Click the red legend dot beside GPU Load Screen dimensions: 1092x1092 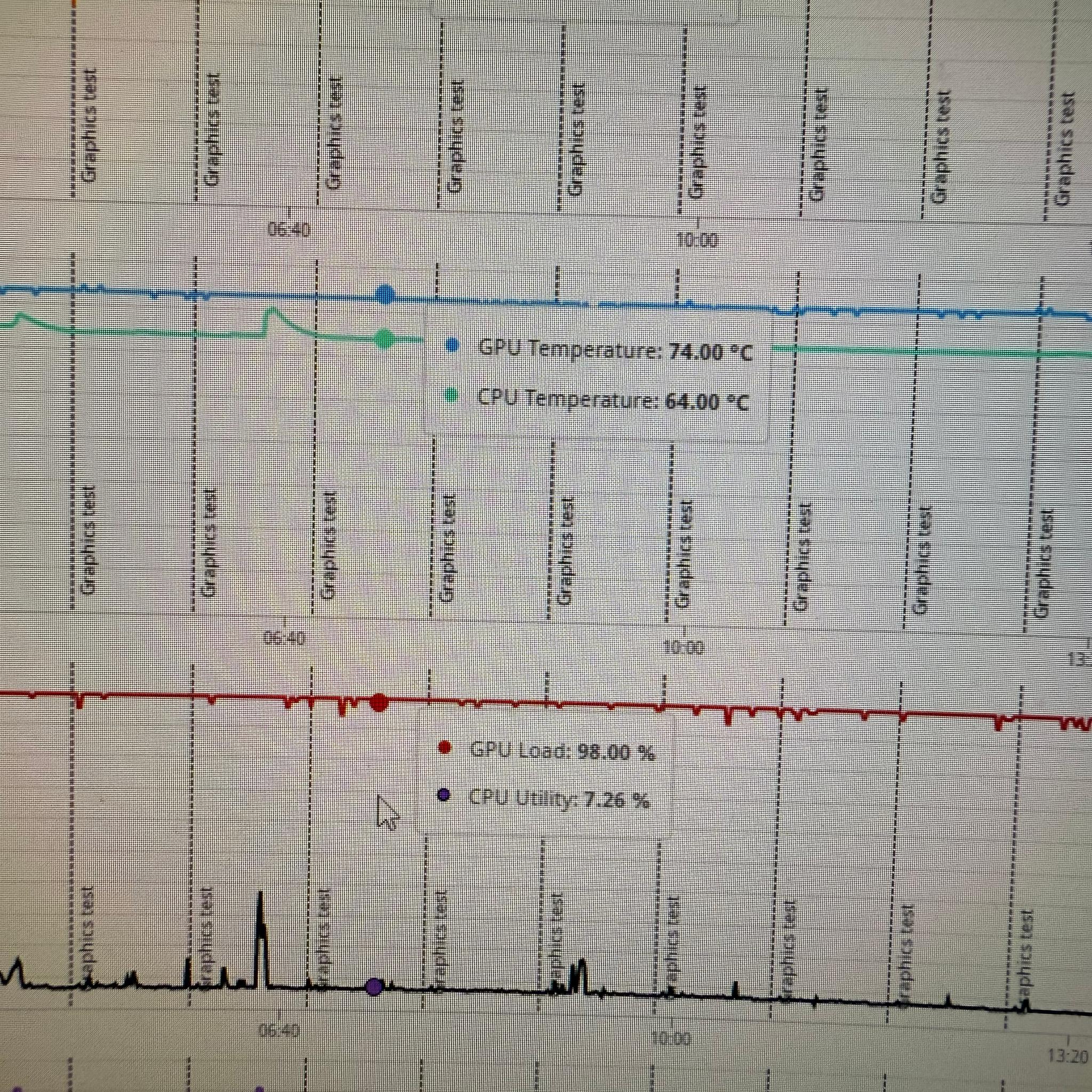point(445,747)
